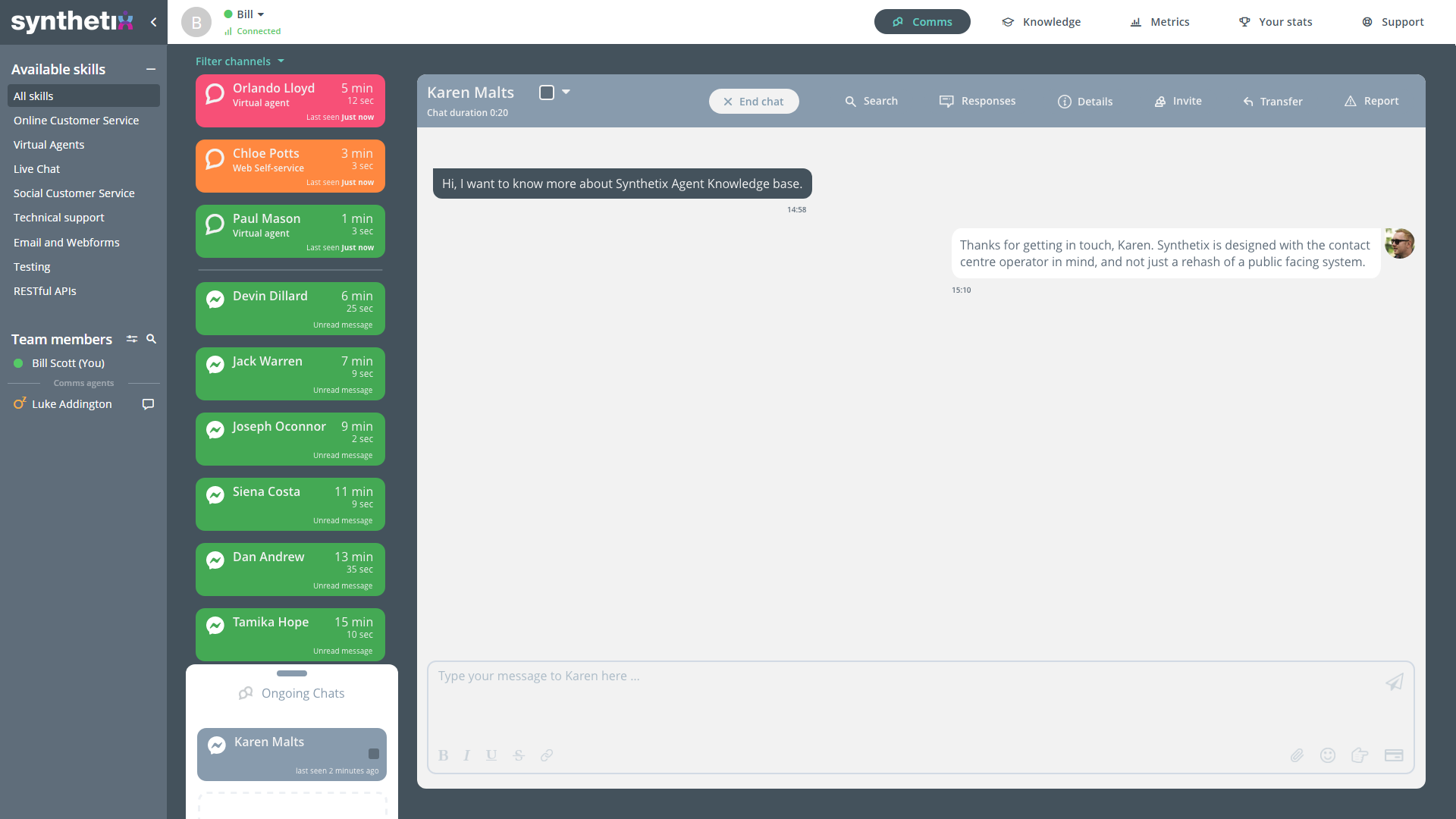Switch to the Comms tab

[x=922, y=22]
